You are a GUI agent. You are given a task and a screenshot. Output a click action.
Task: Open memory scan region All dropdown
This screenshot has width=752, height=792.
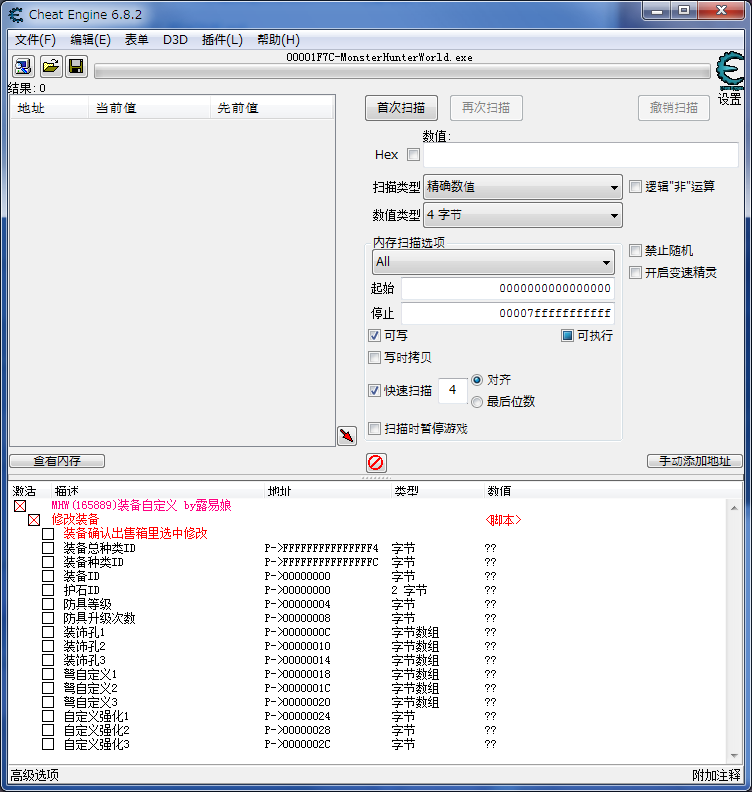(x=493, y=262)
